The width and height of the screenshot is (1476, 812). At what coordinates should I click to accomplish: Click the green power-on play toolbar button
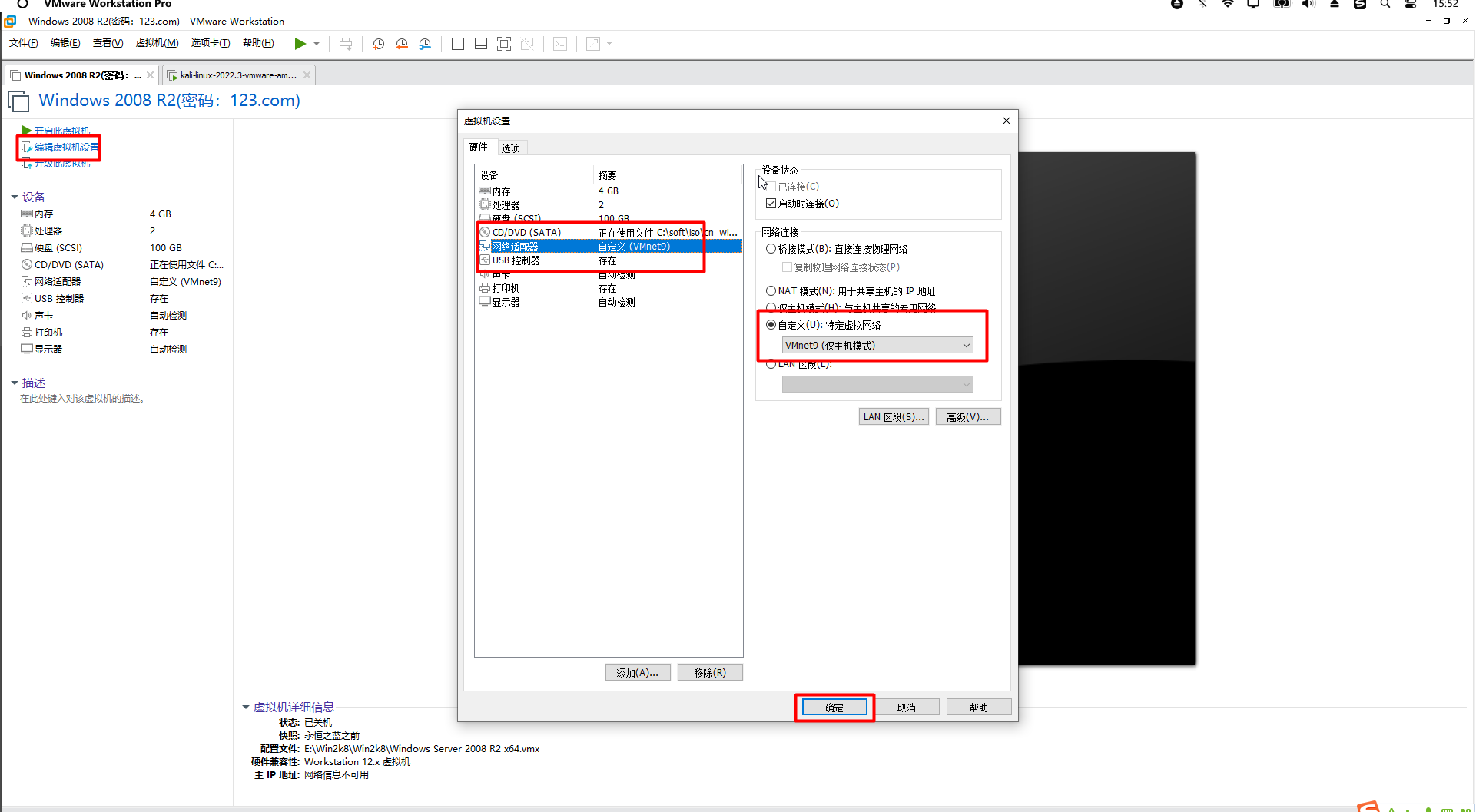[300, 44]
